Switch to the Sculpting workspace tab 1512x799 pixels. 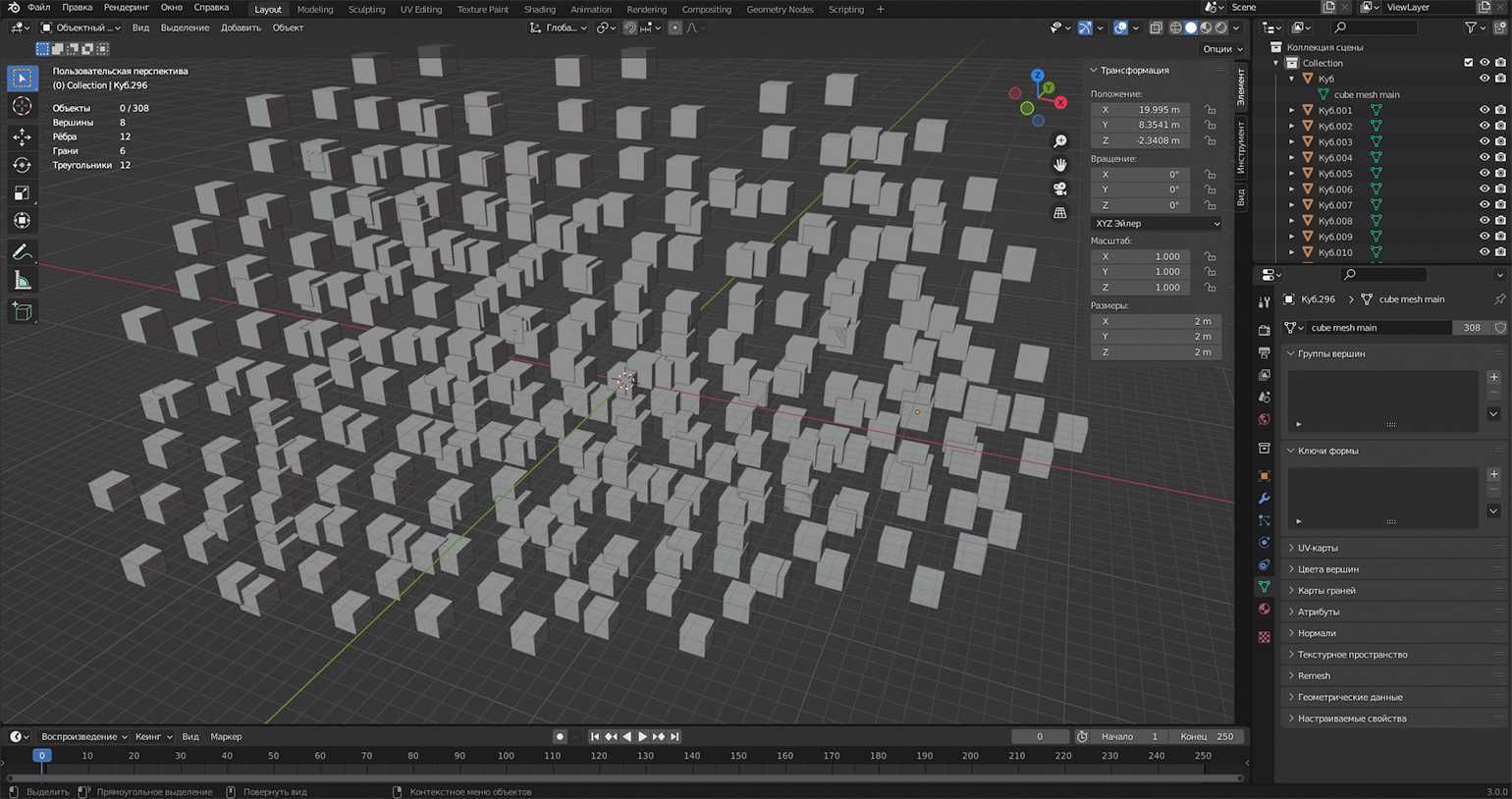pos(366,9)
